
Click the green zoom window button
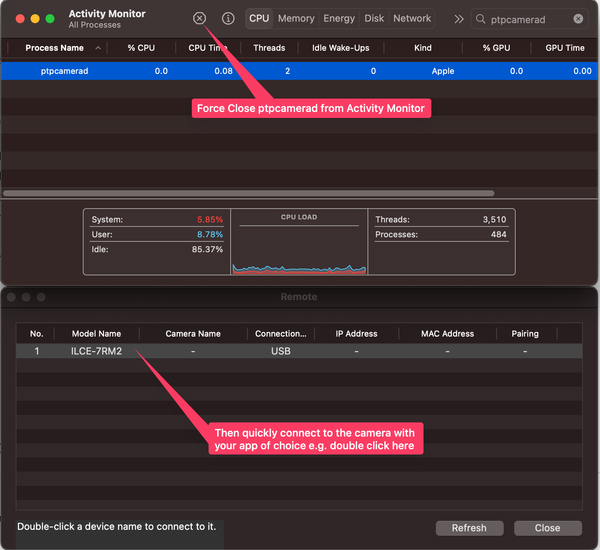[50, 19]
